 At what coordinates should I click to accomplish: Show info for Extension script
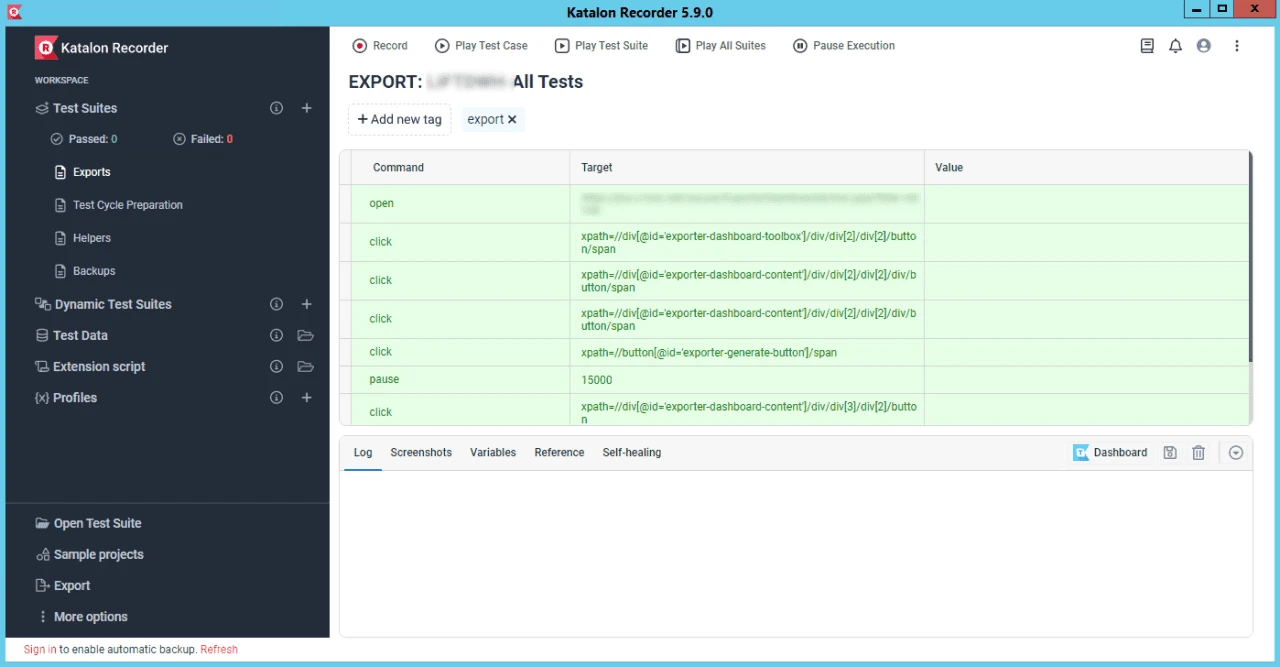pos(277,367)
